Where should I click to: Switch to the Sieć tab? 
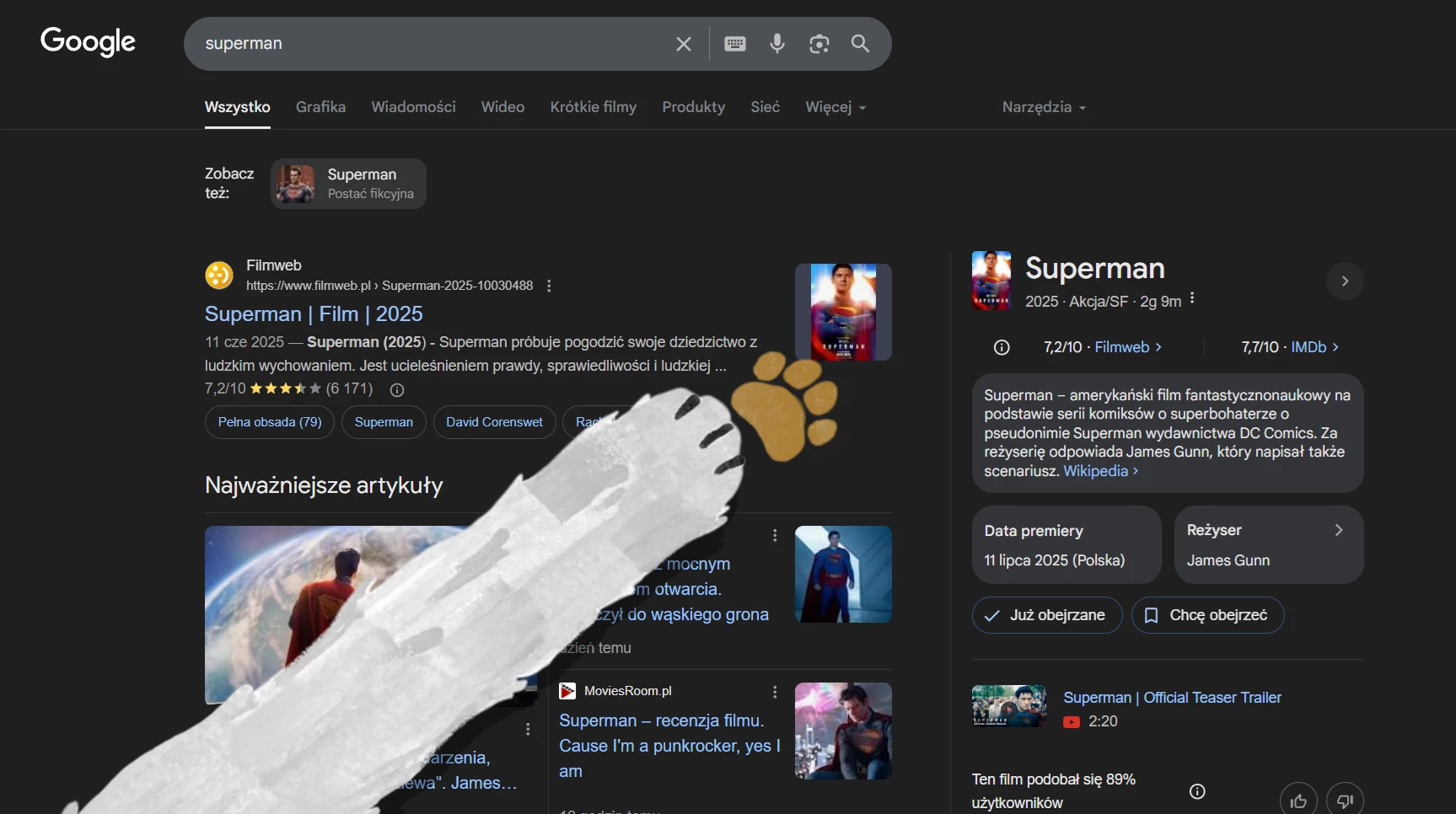pos(766,107)
